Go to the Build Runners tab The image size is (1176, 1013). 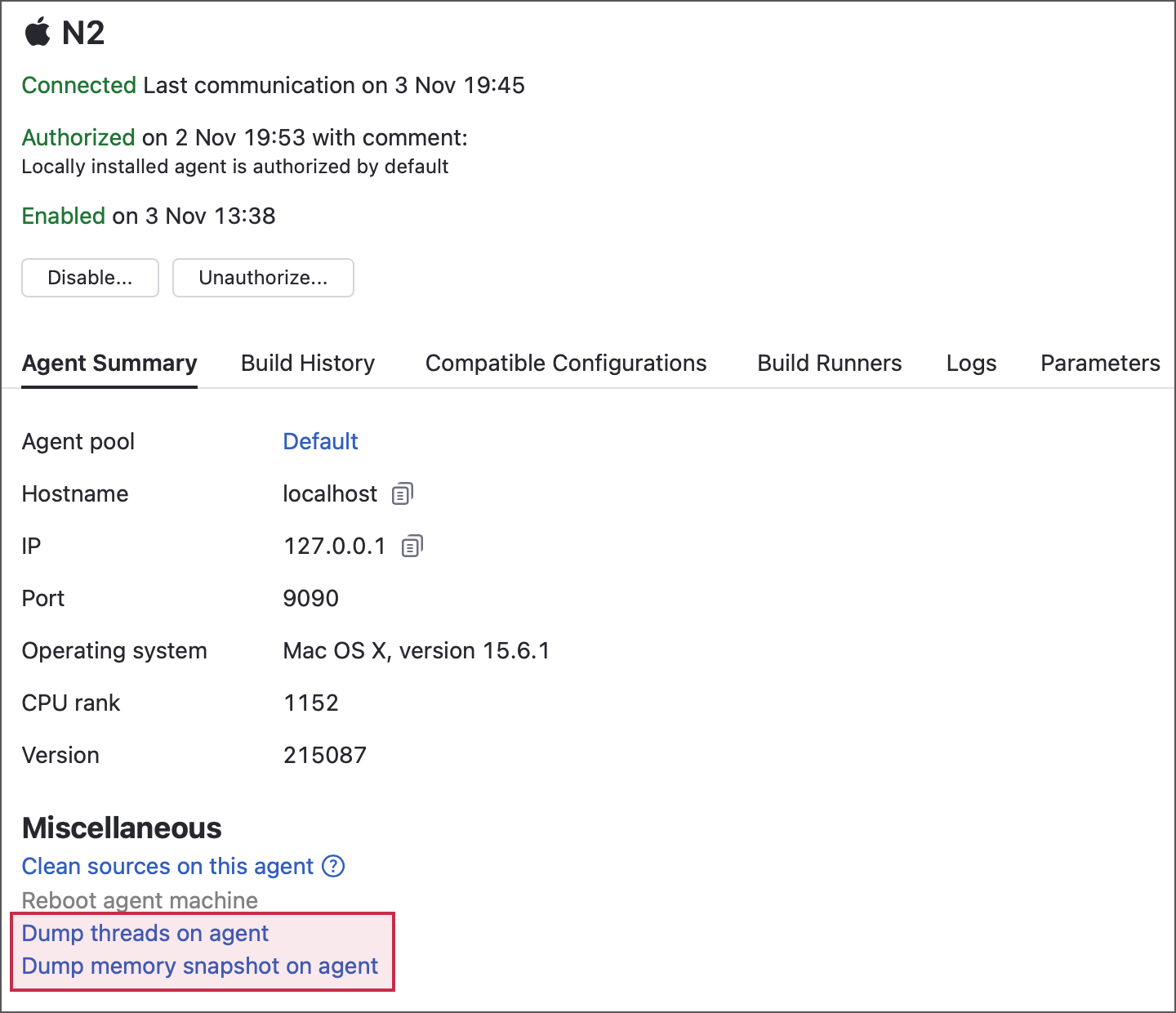coord(829,364)
